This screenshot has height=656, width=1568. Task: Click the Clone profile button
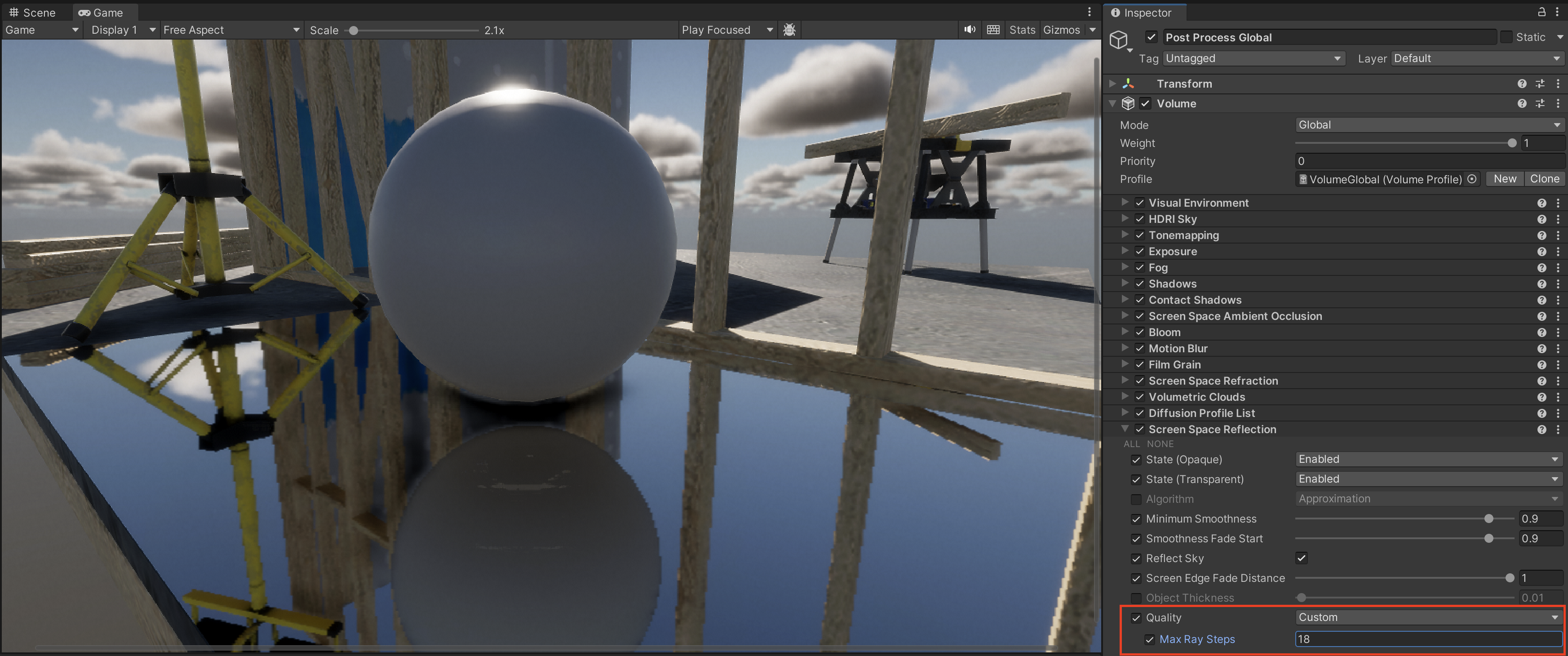(x=1544, y=179)
